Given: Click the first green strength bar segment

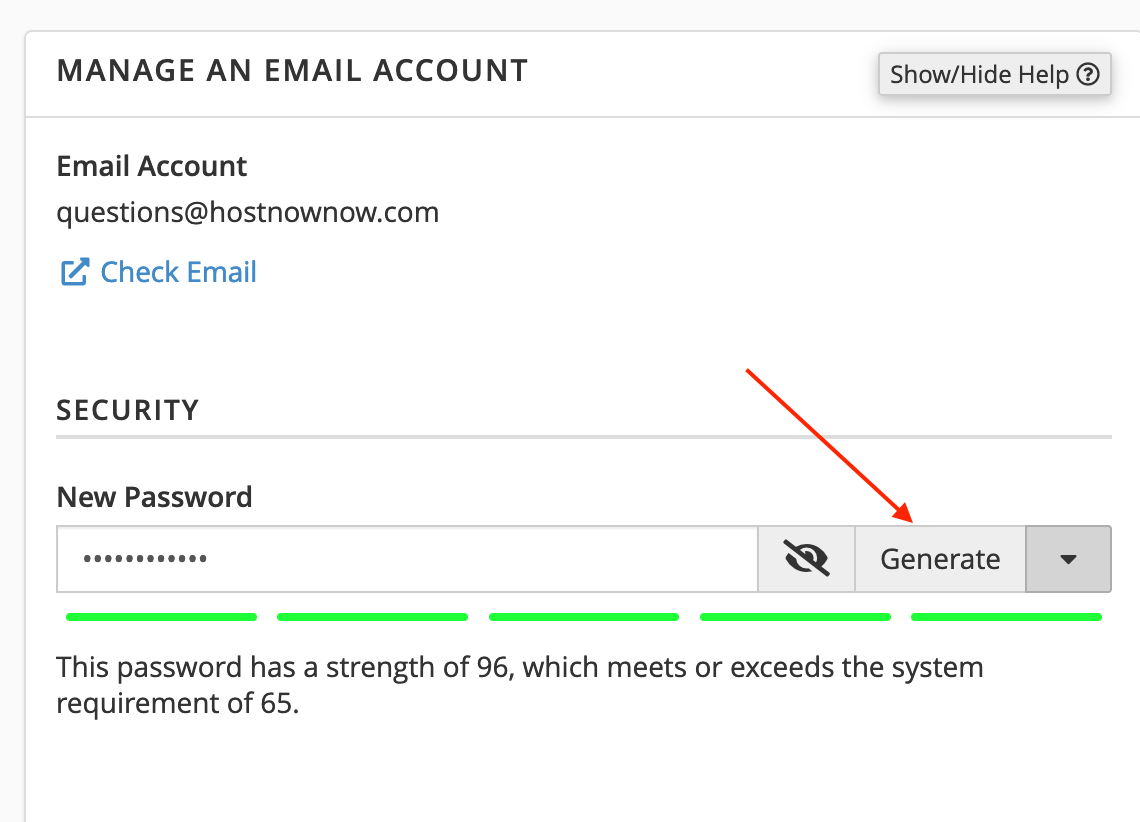Looking at the screenshot, I should (x=161, y=617).
